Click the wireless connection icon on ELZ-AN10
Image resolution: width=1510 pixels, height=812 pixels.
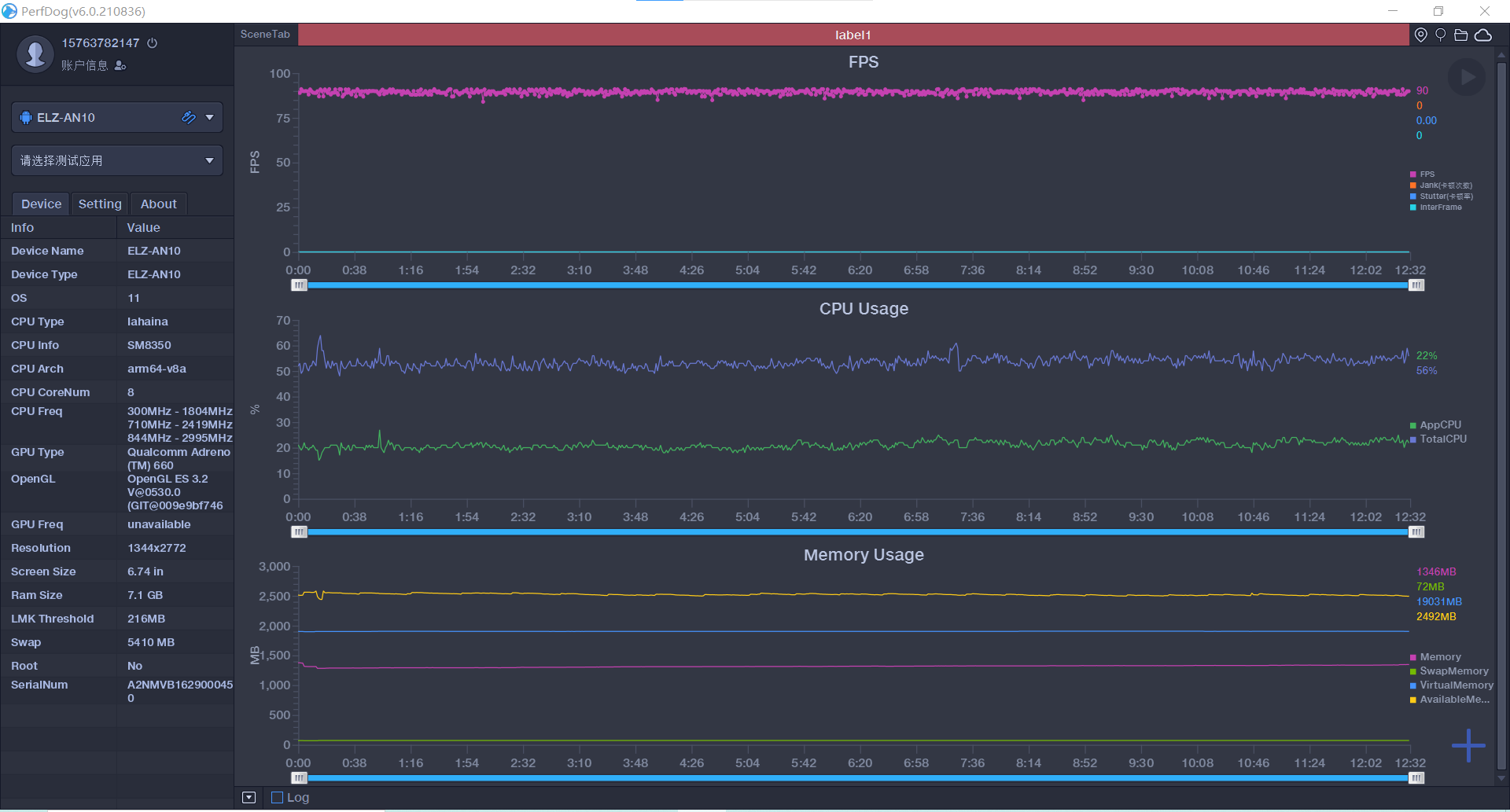[189, 117]
